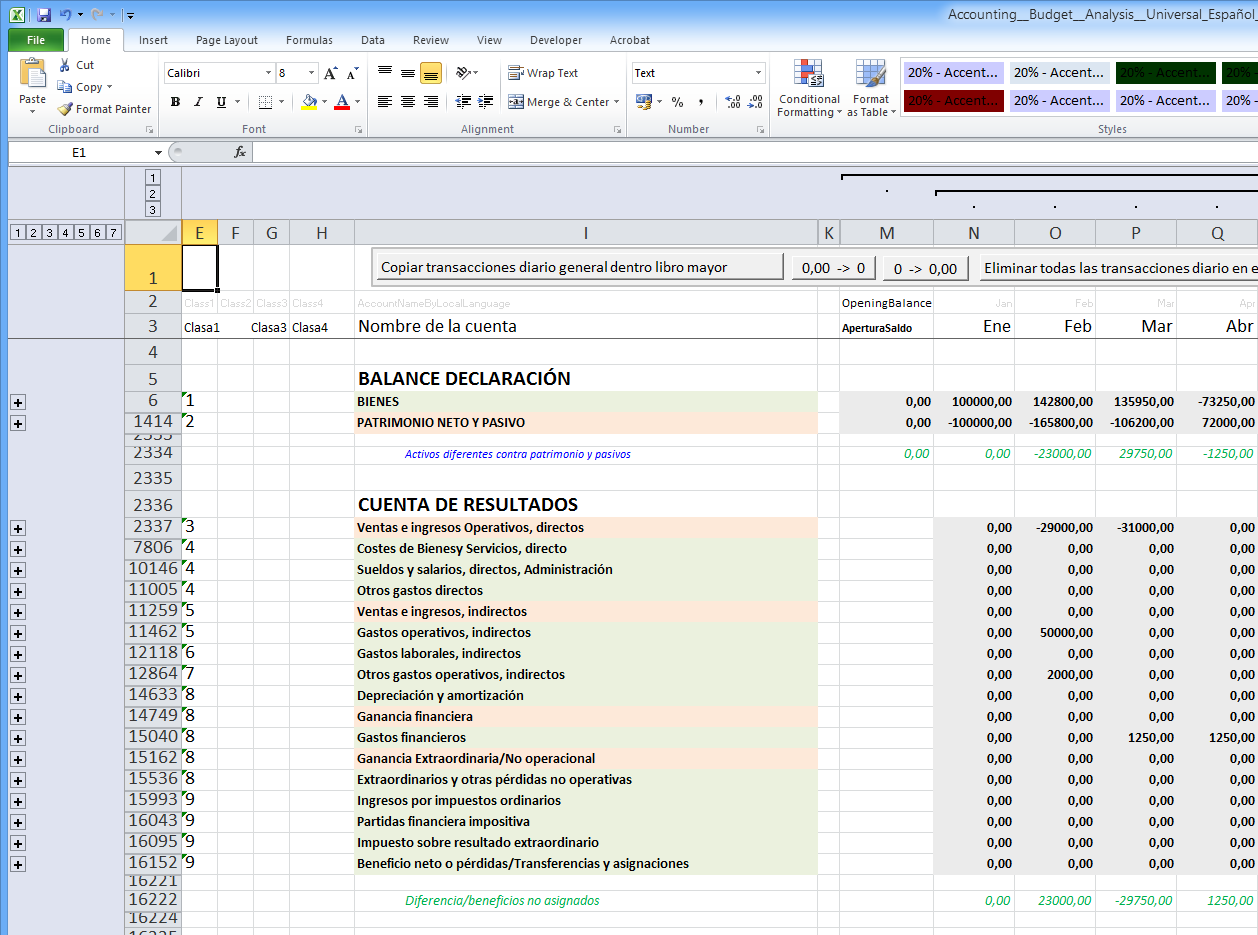
Task: Switch to the Formulas ribbon tab
Action: coord(309,40)
